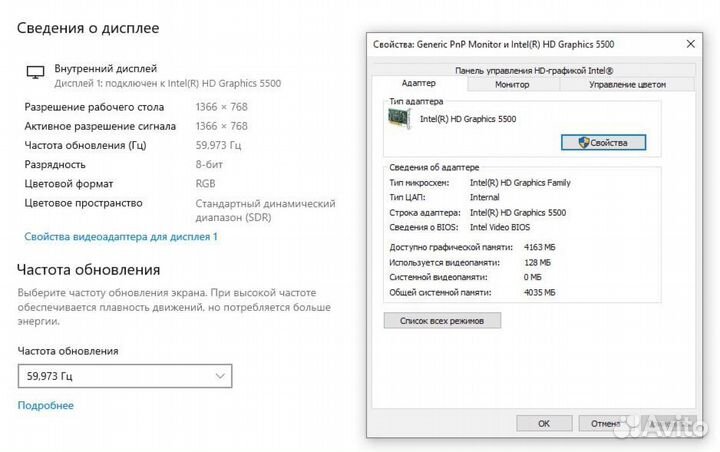The width and height of the screenshot is (720, 452).
Task: Click the 4163 МБ available graphics memory value
Action: [540, 247]
